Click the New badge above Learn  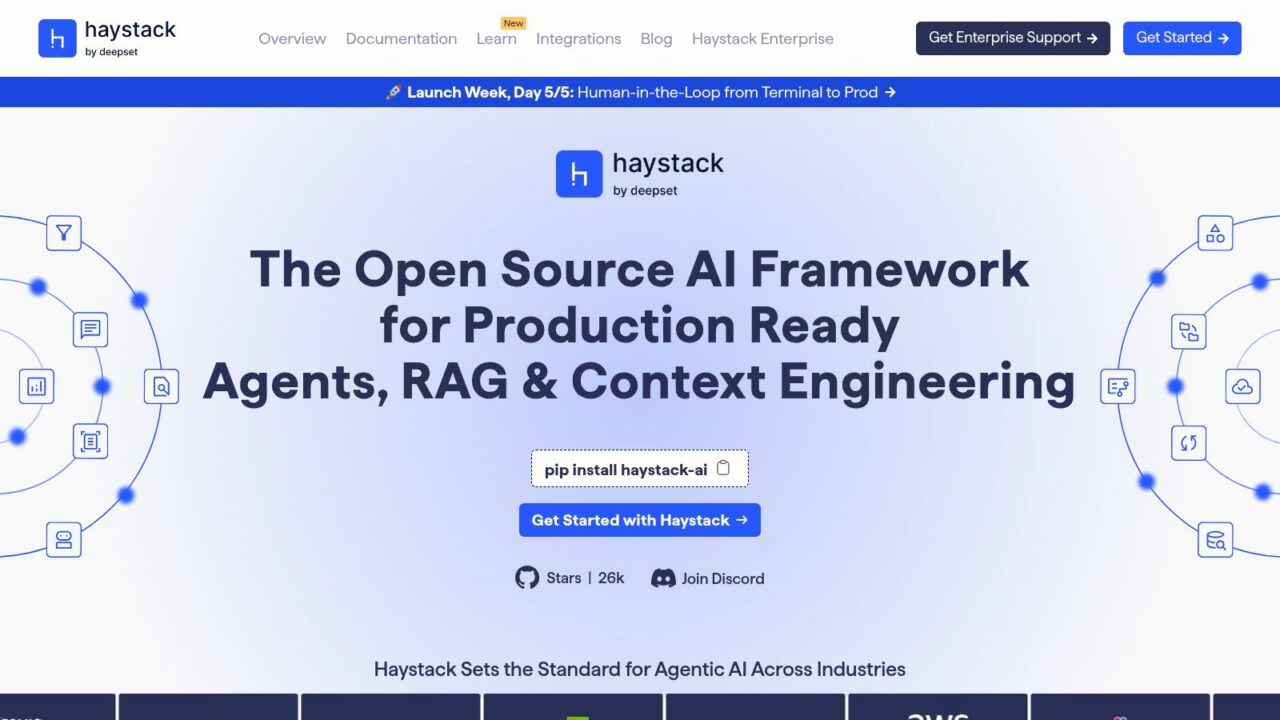coord(514,23)
